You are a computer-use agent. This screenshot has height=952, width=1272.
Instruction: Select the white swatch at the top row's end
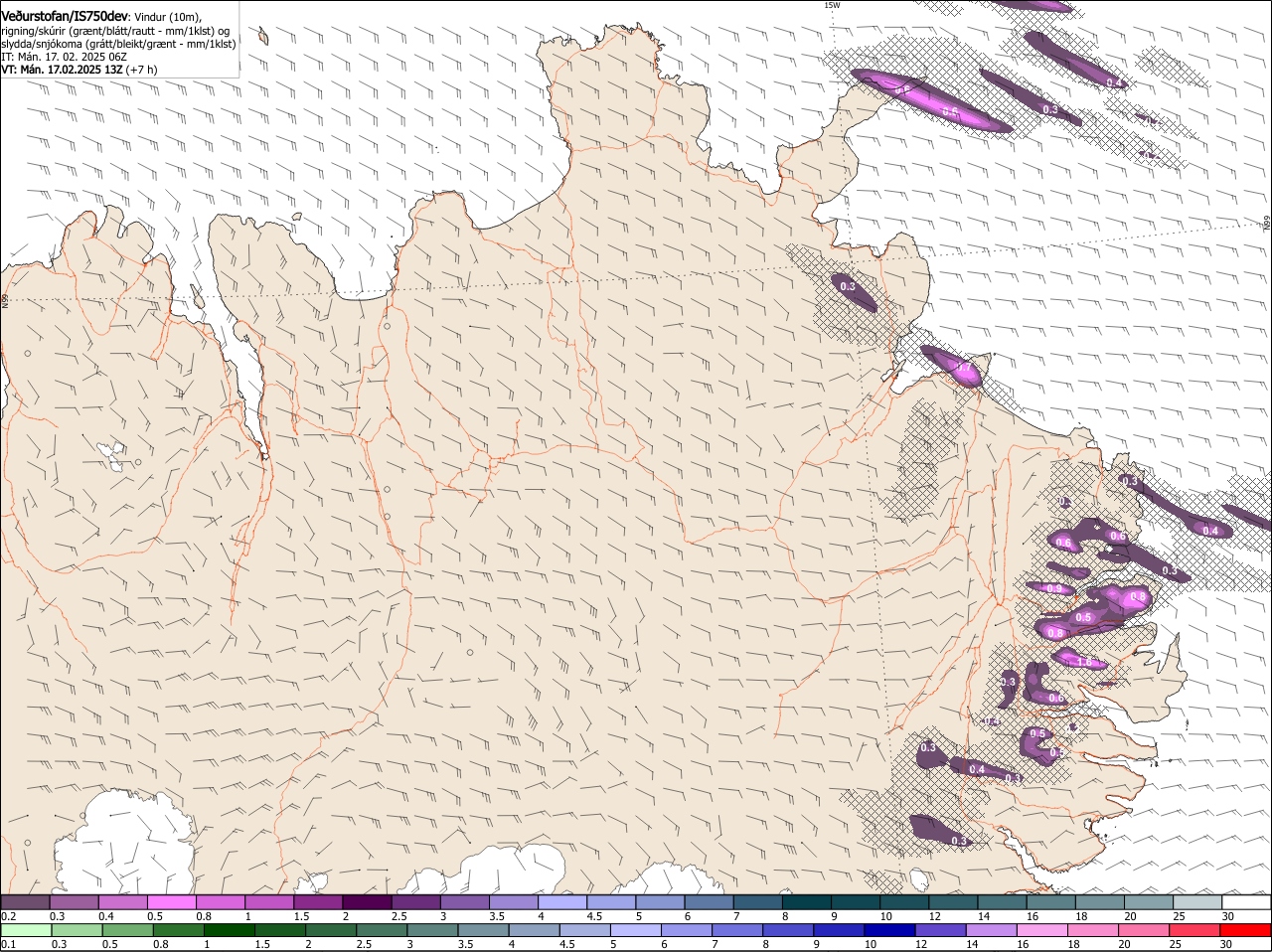tap(1246, 901)
